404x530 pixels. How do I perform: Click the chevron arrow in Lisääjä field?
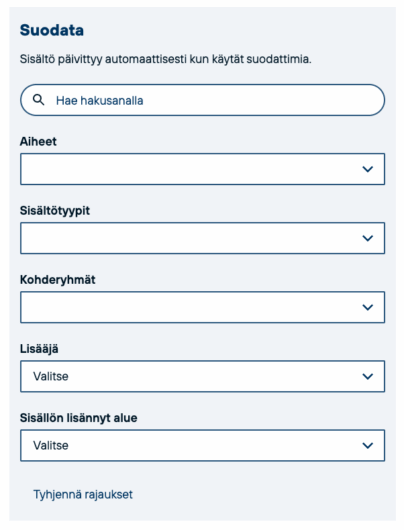tap(367, 376)
